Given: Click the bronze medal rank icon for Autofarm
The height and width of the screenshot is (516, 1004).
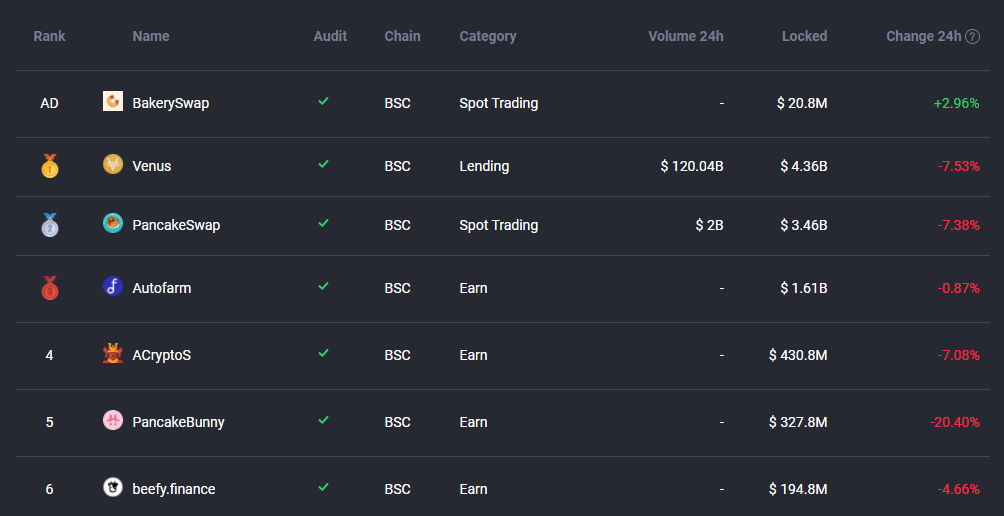Looking at the screenshot, I should [49, 288].
